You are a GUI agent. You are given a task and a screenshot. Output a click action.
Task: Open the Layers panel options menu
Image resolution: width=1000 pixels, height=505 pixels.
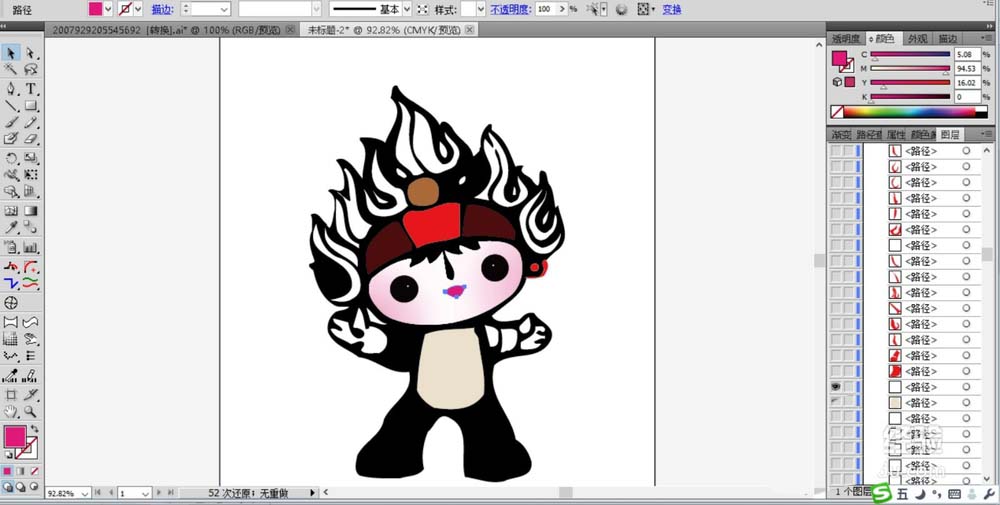tap(988, 135)
